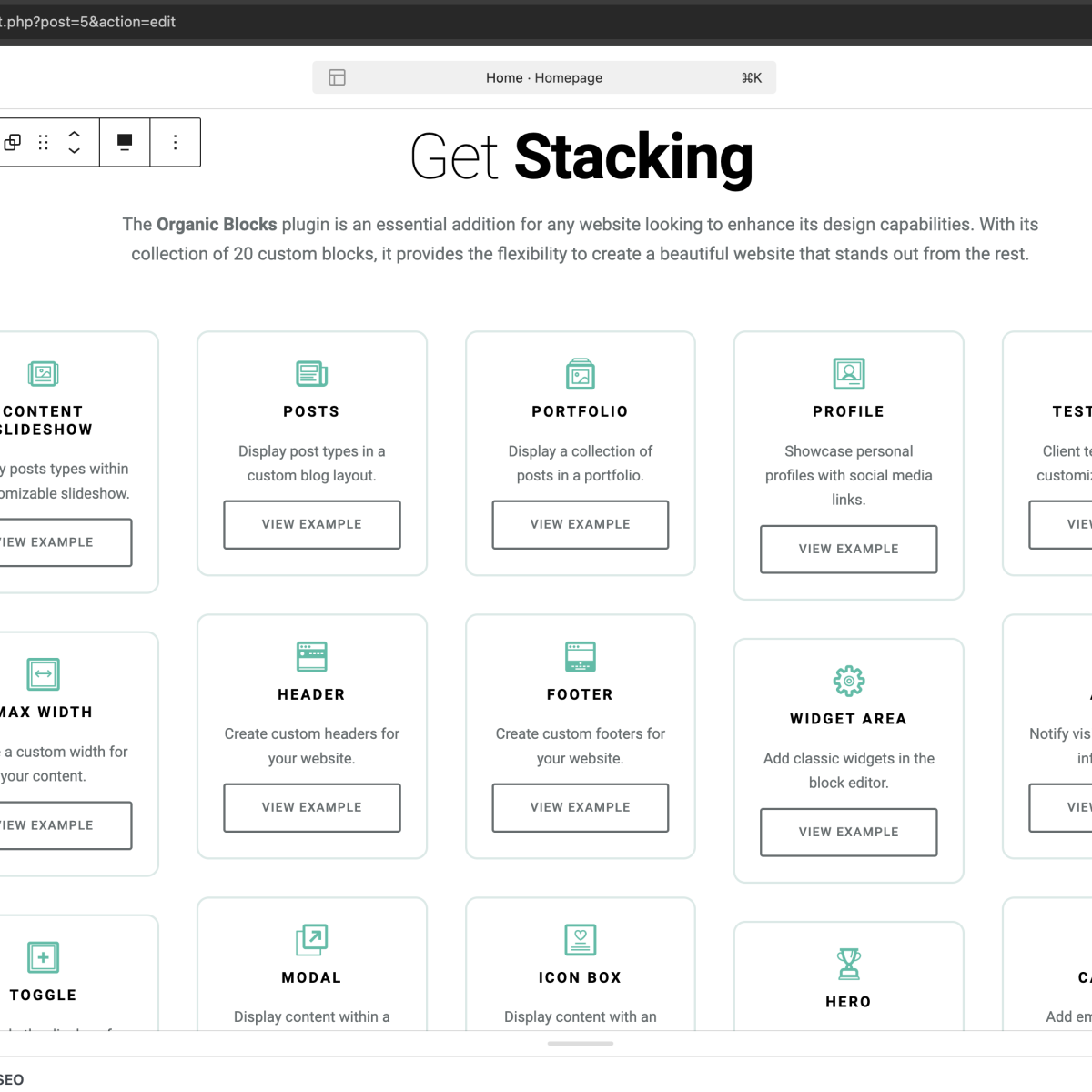Click the Hero trophy icon
This screenshot has height=1092, width=1092.
click(849, 964)
